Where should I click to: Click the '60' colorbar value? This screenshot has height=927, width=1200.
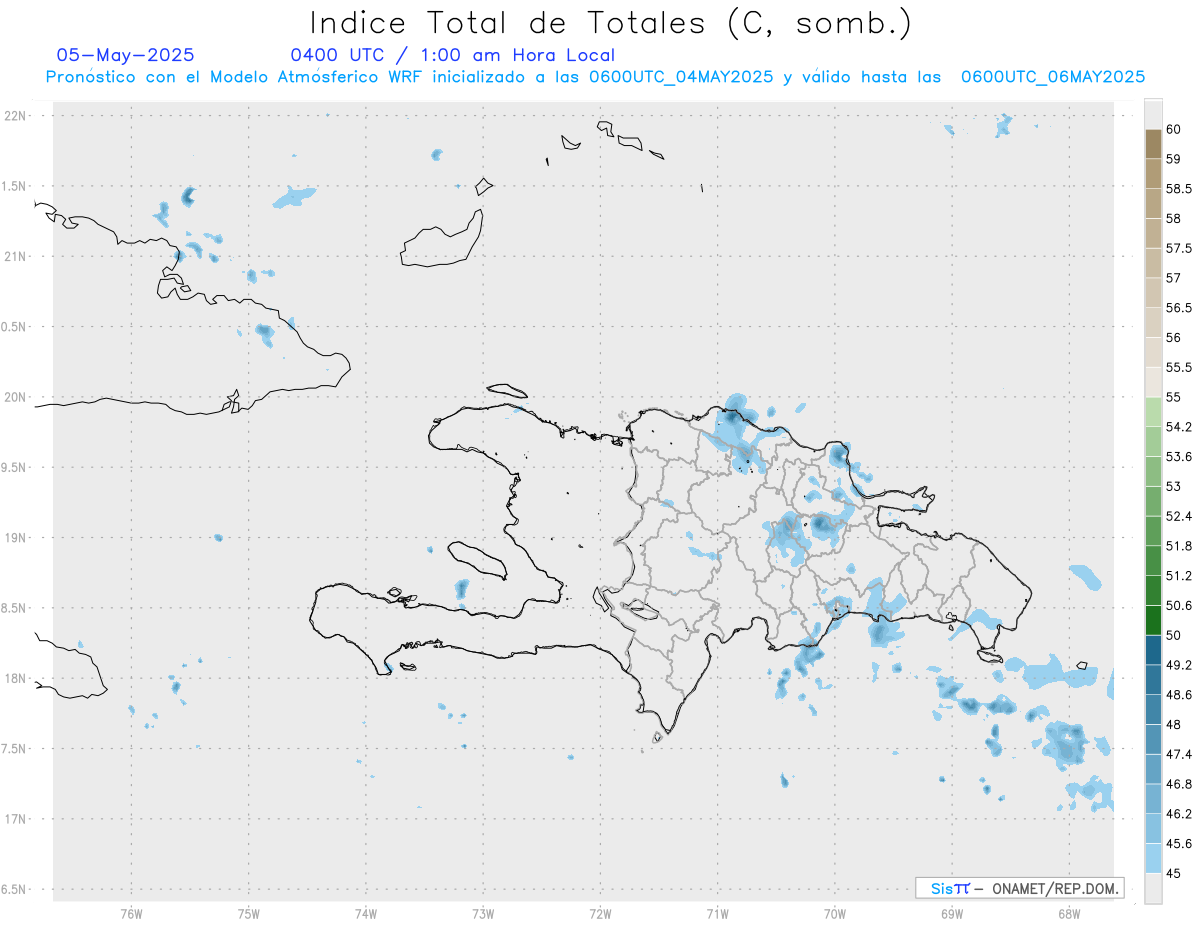click(1174, 129)
